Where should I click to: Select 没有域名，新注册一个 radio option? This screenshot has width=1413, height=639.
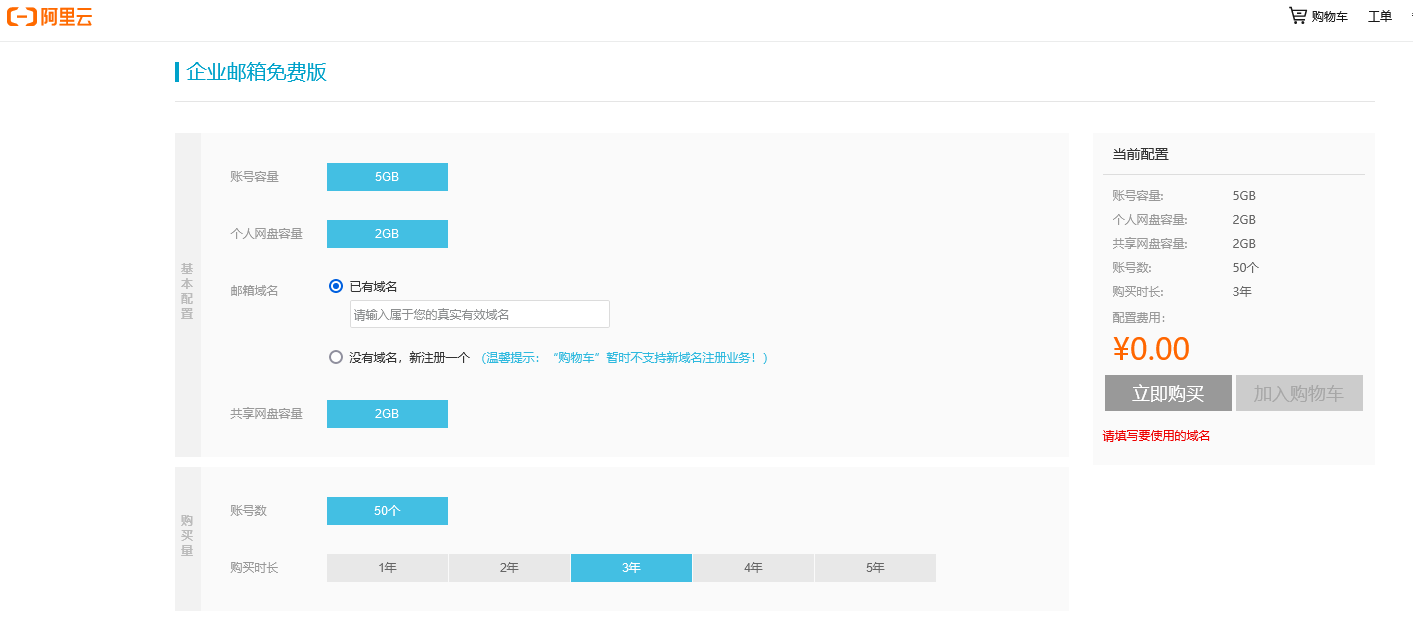pyautogui.click(x=336, y=357)
